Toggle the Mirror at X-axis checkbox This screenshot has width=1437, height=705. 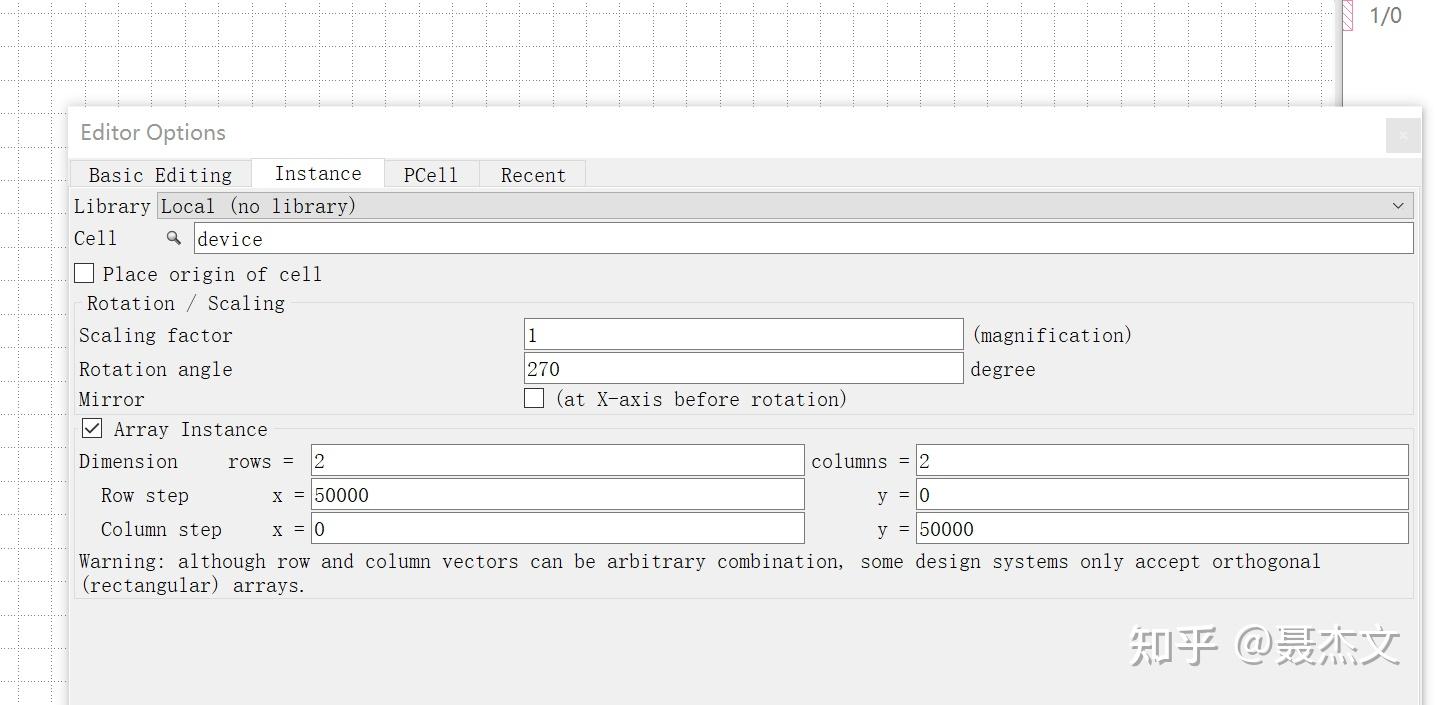[x=535, y=398]
